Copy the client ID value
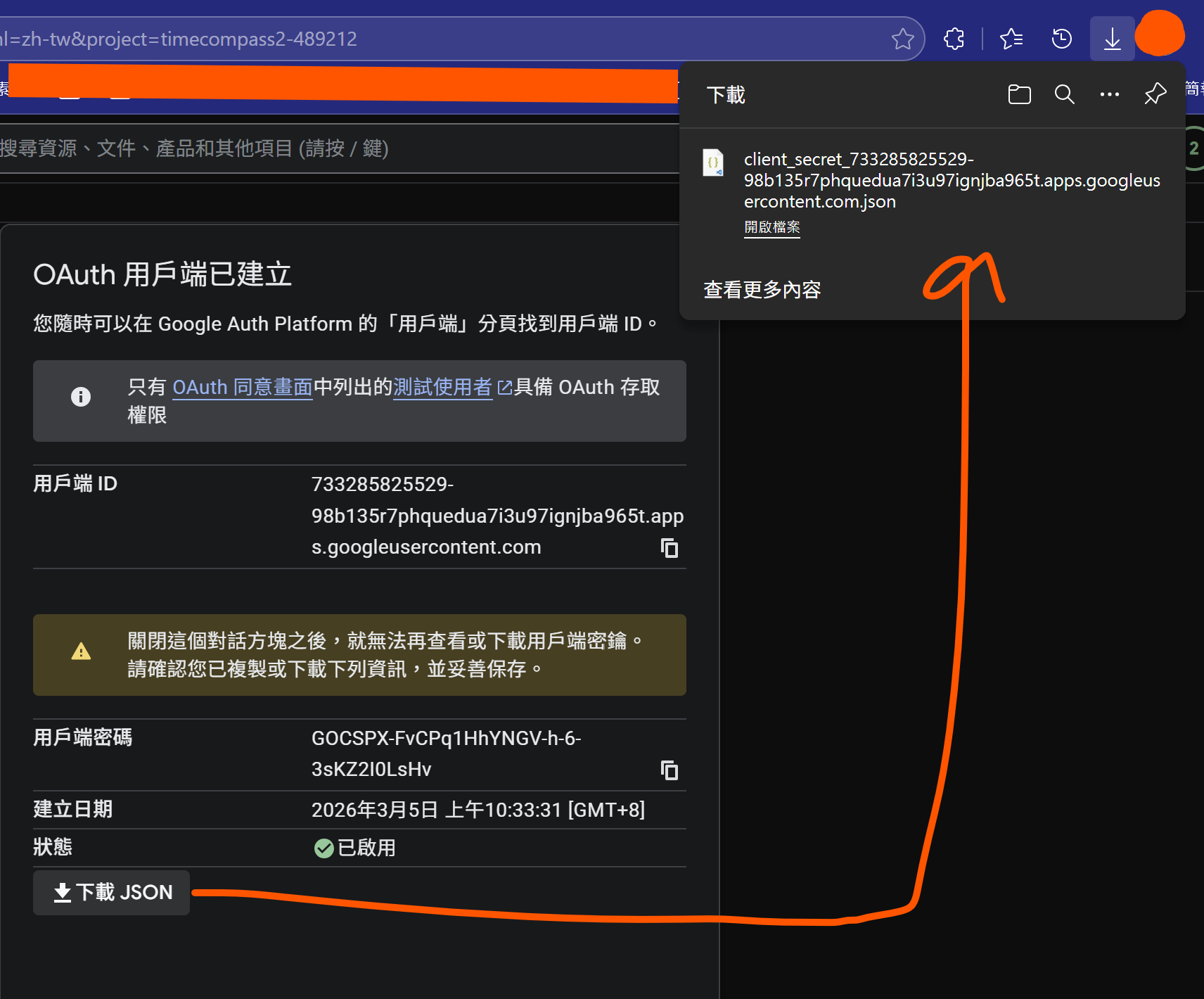 [x=670, y=548]
